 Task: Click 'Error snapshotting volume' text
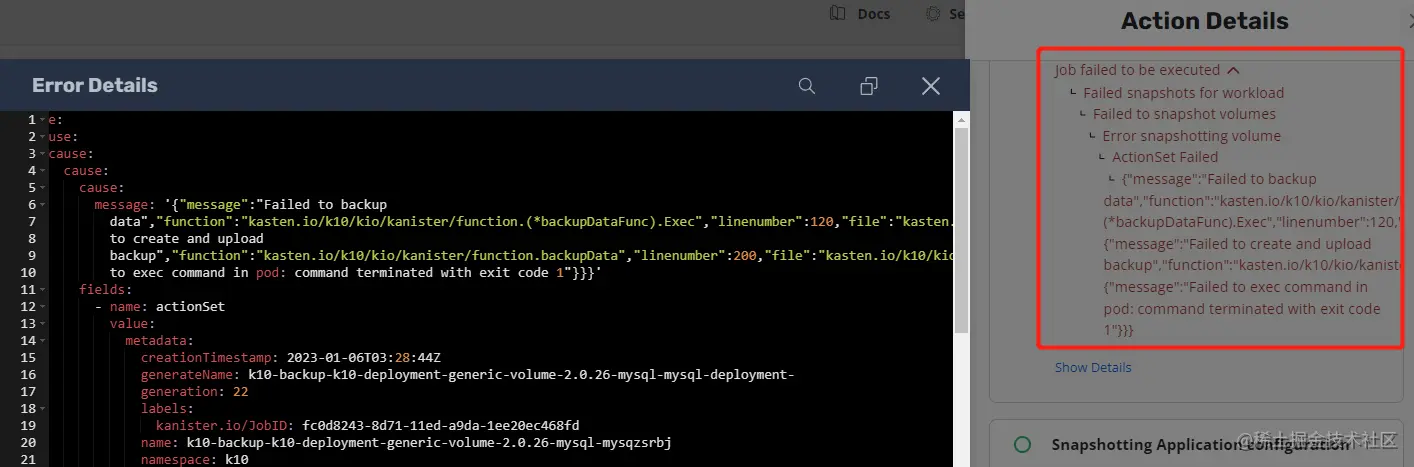(1191, 136)
